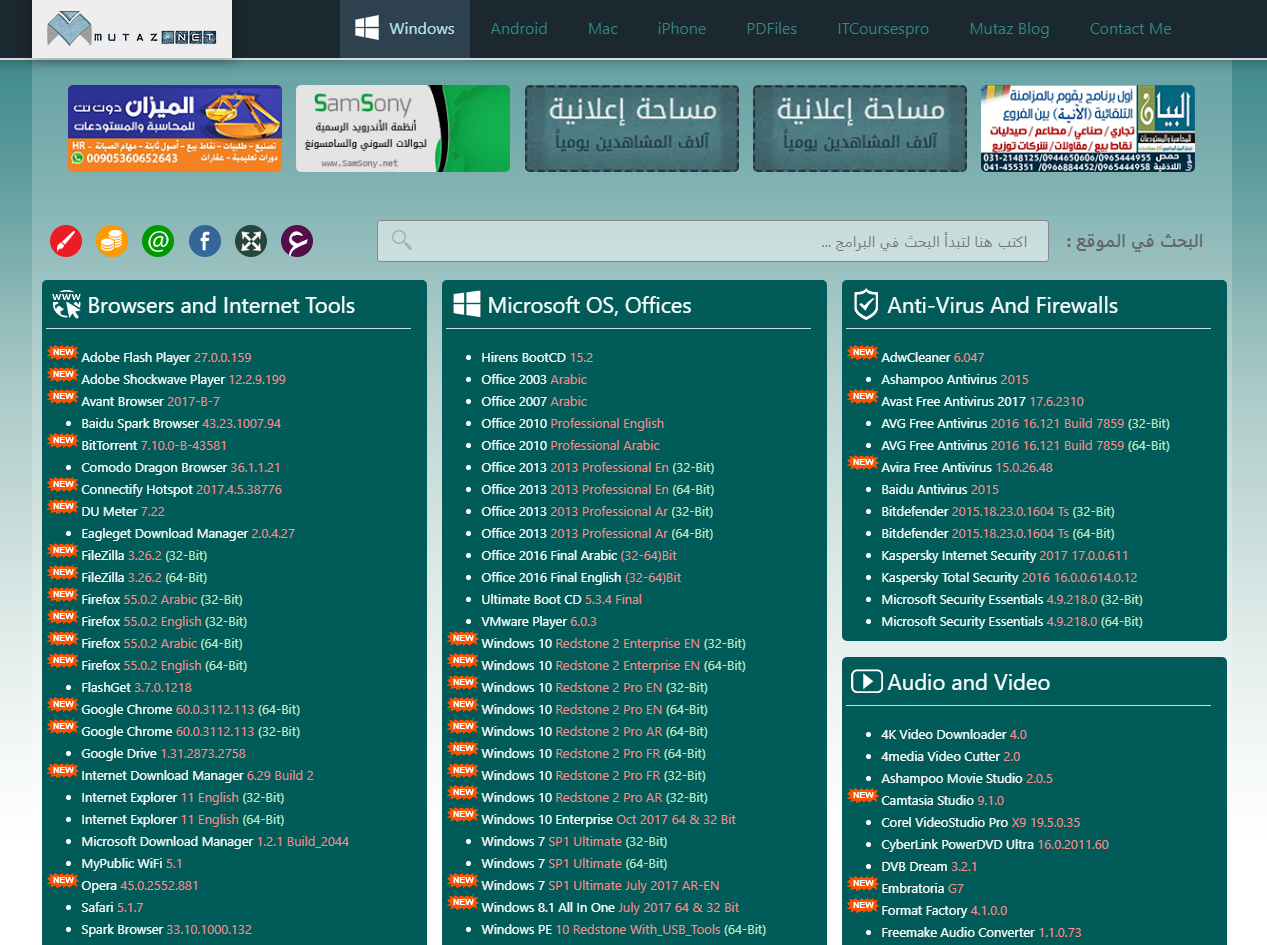Click the green at-sign email icon

pos(159,241)
